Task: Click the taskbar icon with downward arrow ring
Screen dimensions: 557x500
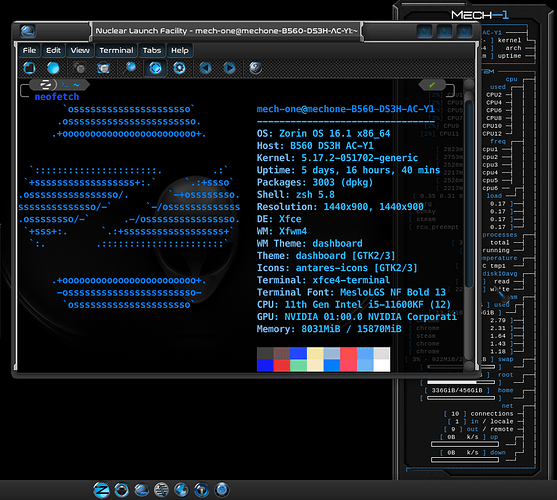Action: (x=121, y=490)
